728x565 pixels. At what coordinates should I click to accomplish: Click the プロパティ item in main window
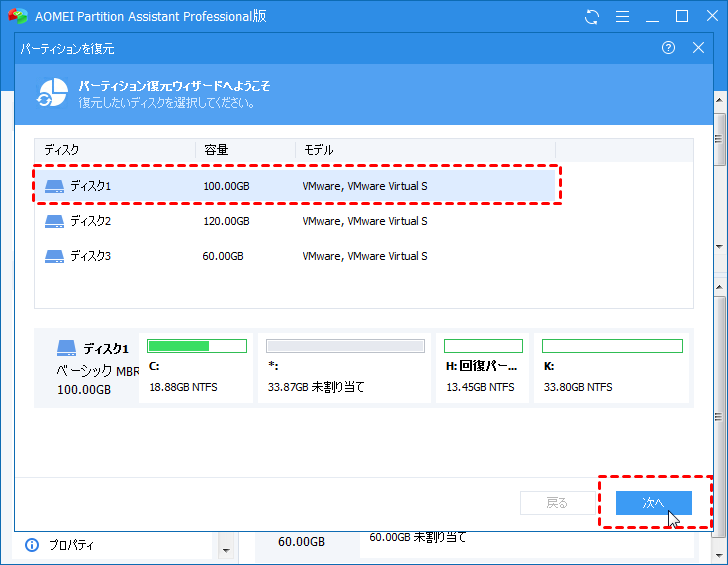(x=72, y=545)
